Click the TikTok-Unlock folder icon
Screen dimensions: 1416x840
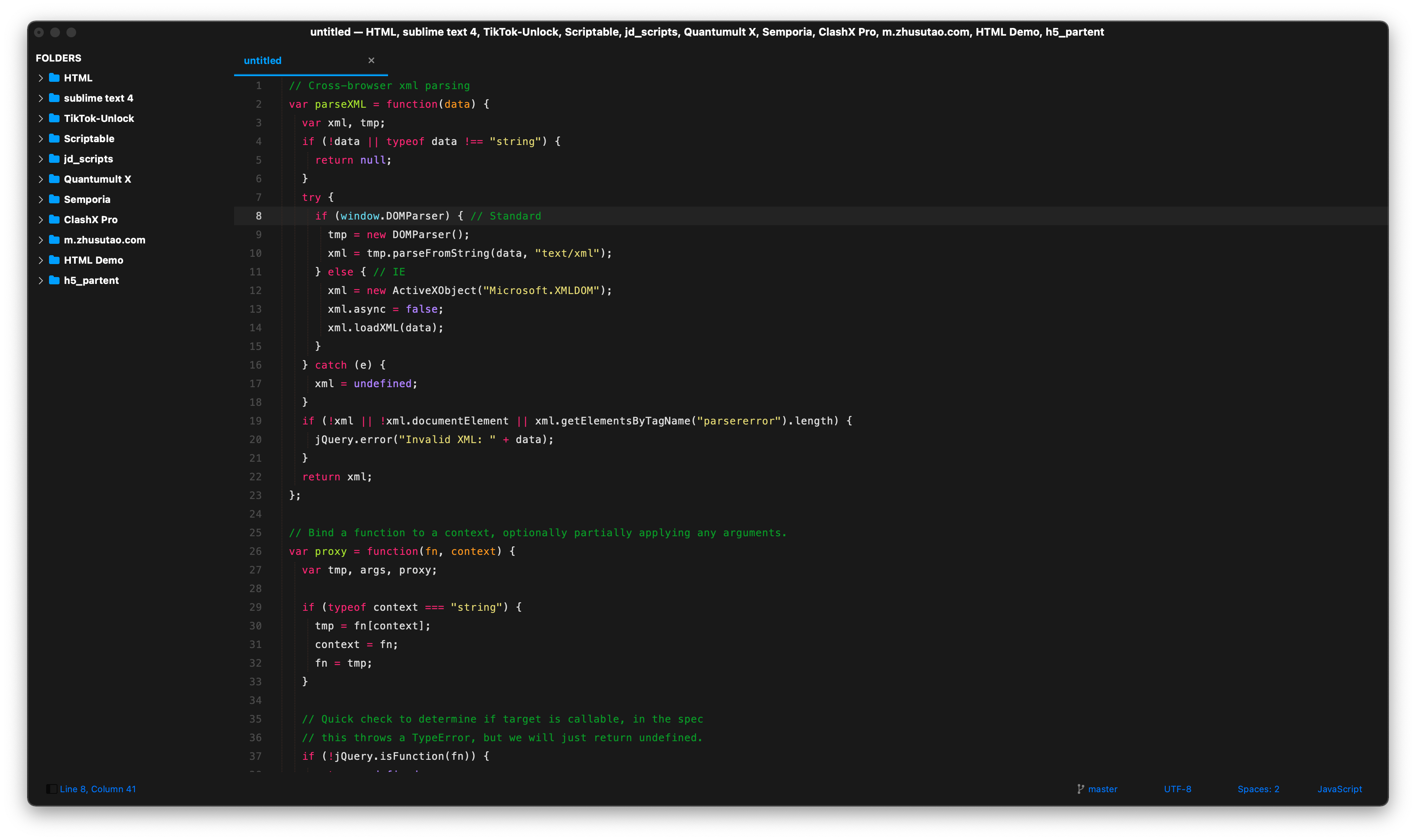54,118
